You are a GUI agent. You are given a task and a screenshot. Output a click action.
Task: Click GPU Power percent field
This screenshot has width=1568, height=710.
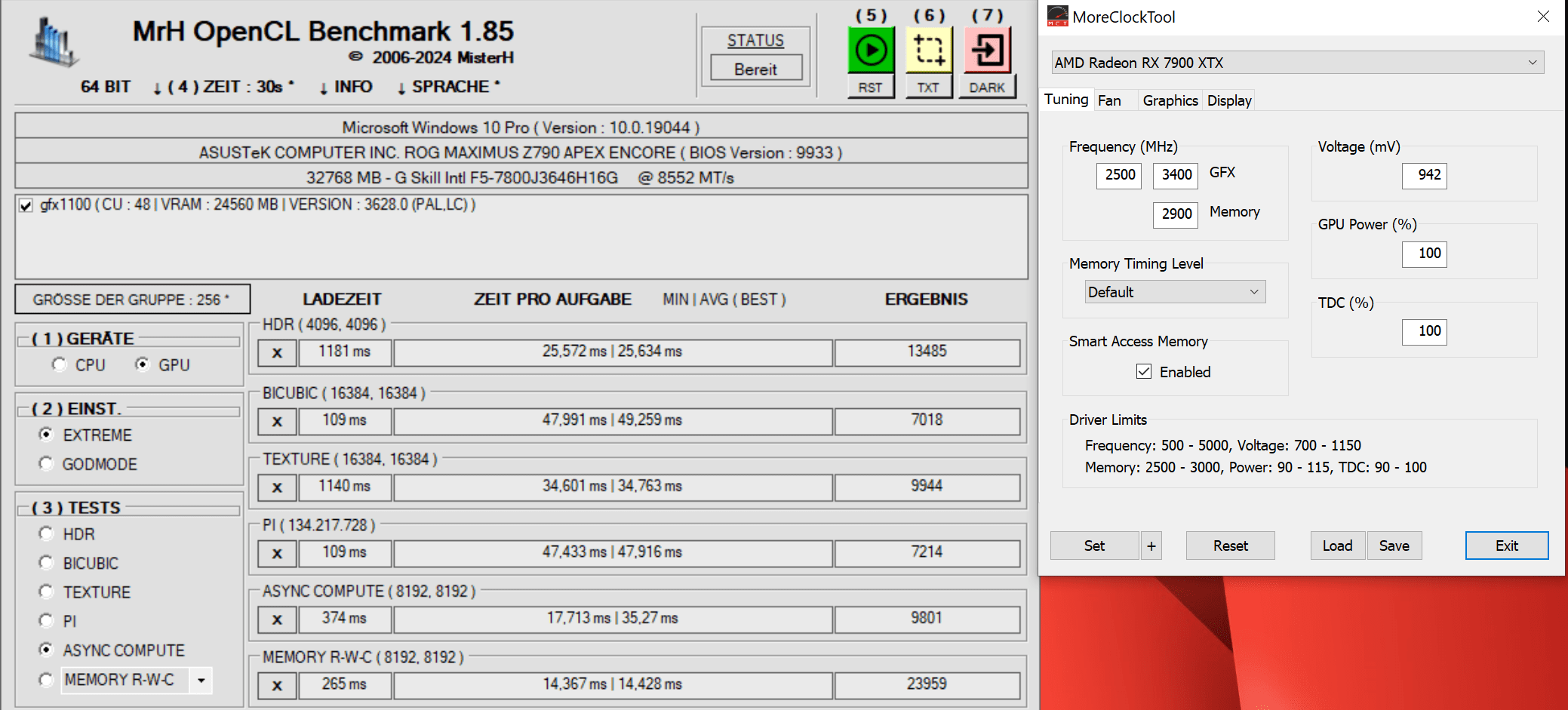point(1425,254)
